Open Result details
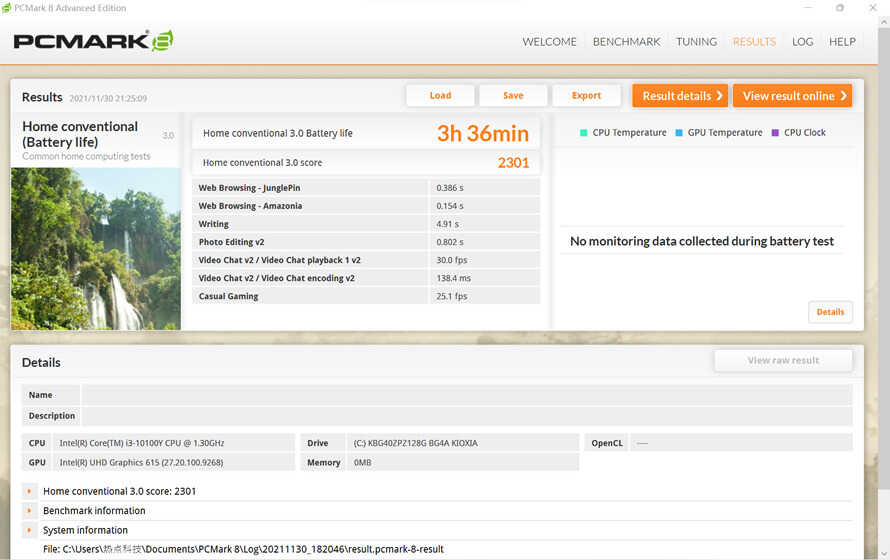This screenshot has width=890, height=560. 682,96
